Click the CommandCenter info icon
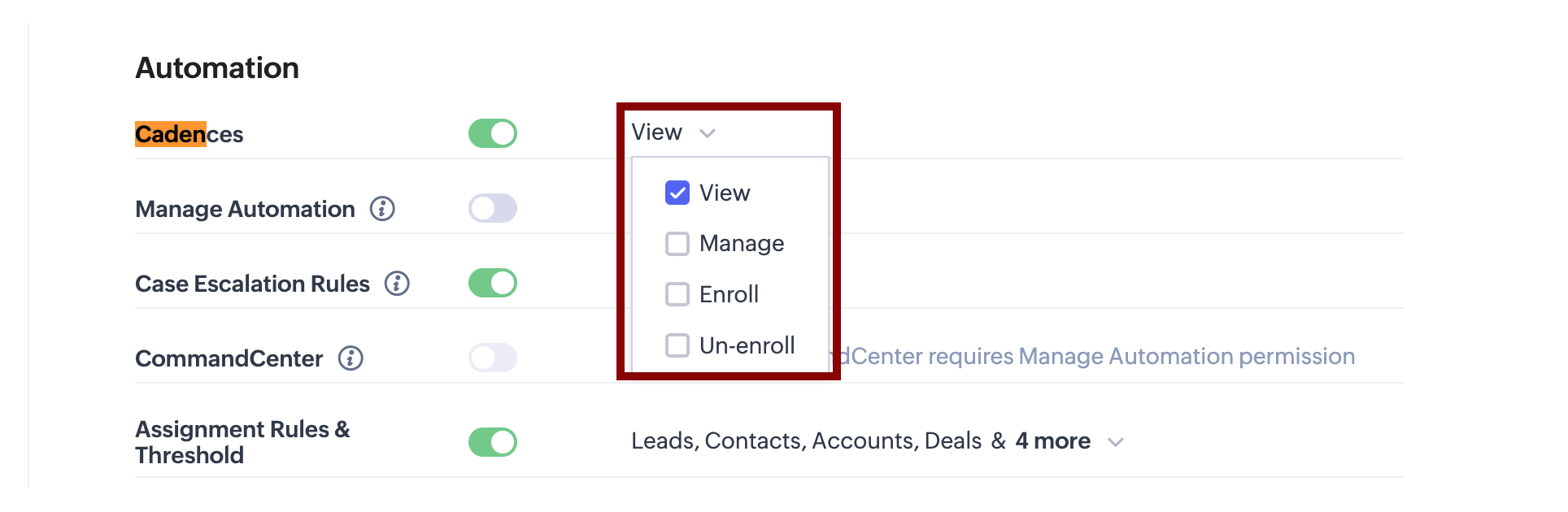 [351, 358]
